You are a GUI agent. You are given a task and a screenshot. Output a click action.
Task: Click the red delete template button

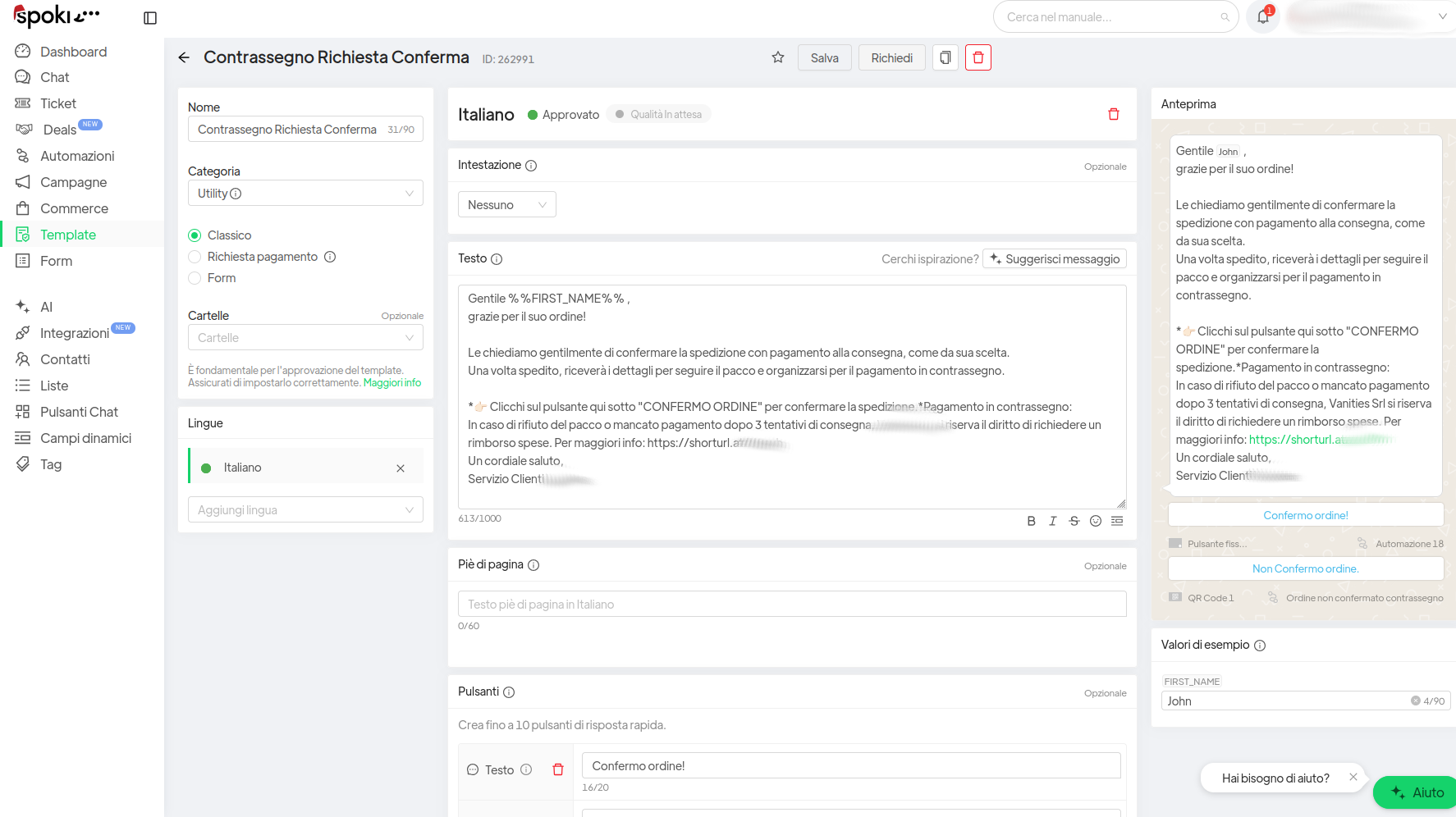coord(978,57)
